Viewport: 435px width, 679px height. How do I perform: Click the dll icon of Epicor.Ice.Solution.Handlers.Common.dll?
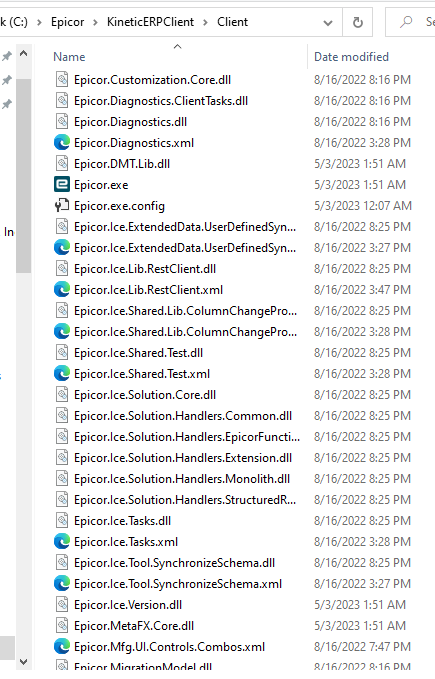(62, 416)
